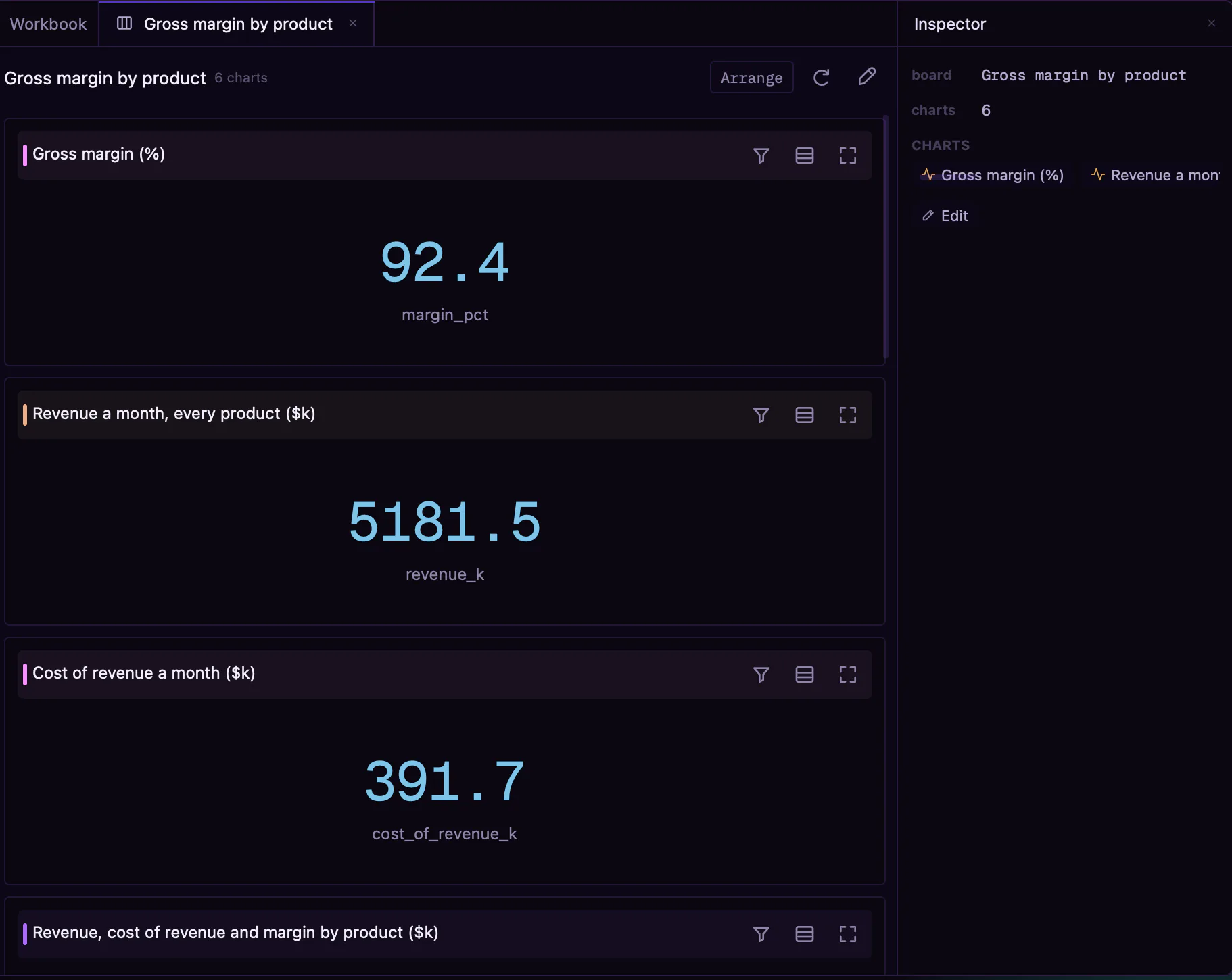The image size is (1232, 980).
Task: Click the margin_pct label
Action: (x=445, y=315)
